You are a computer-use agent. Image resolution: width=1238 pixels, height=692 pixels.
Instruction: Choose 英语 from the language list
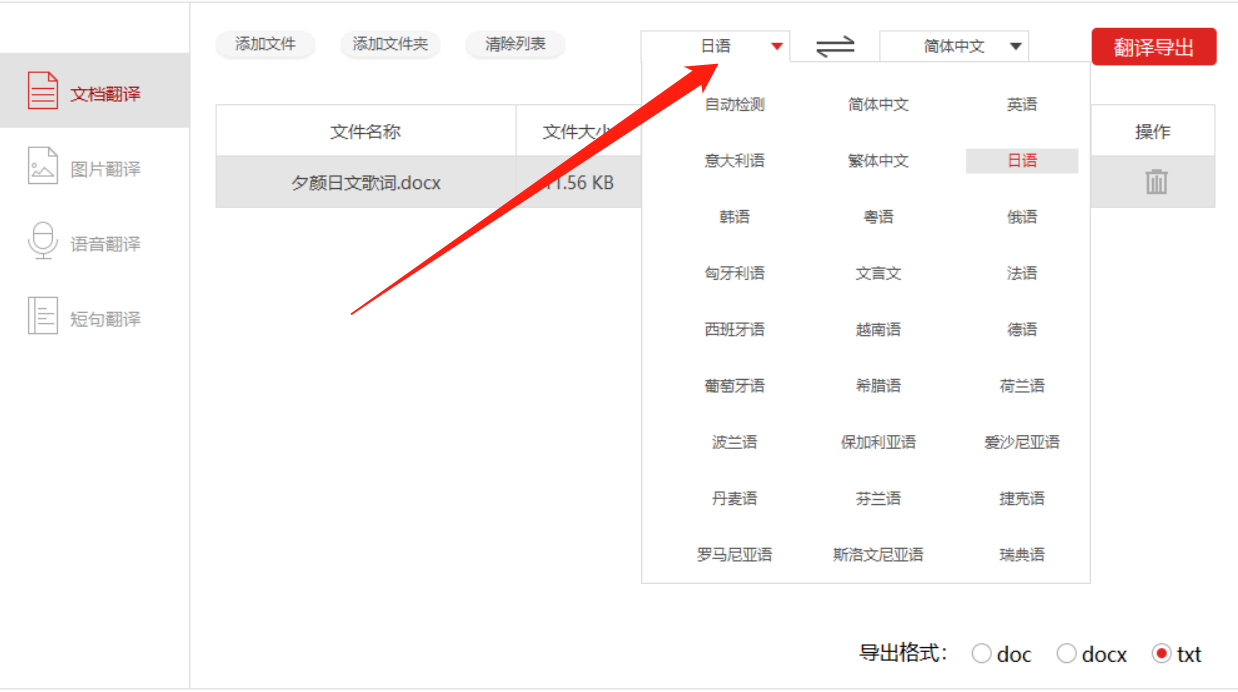1022,104
